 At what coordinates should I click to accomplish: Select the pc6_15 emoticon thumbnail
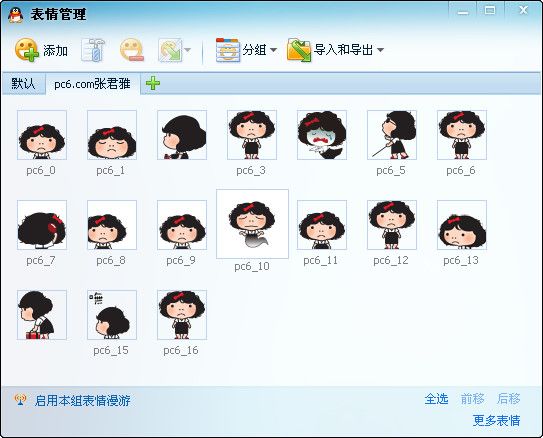click(112, 315)
